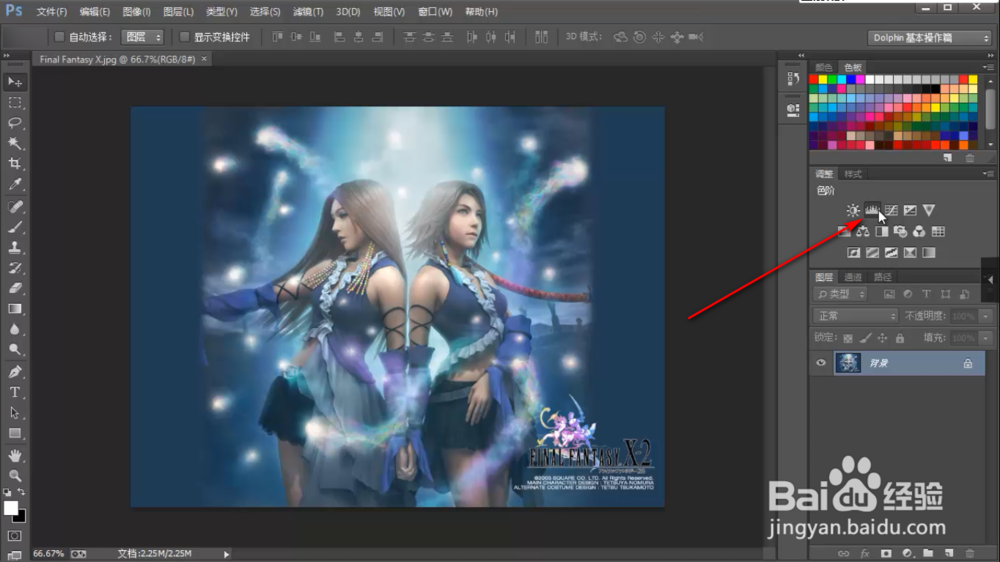Toggle lock position icon

pyautogui.click(x=883, y=338)
